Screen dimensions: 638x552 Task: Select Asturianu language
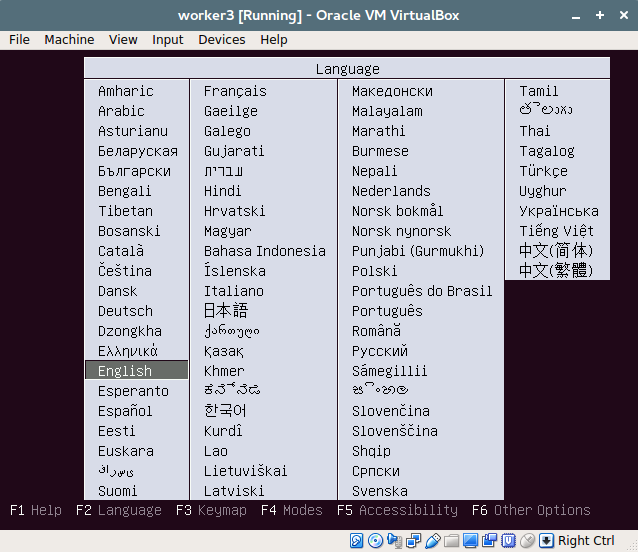[133, 131]
